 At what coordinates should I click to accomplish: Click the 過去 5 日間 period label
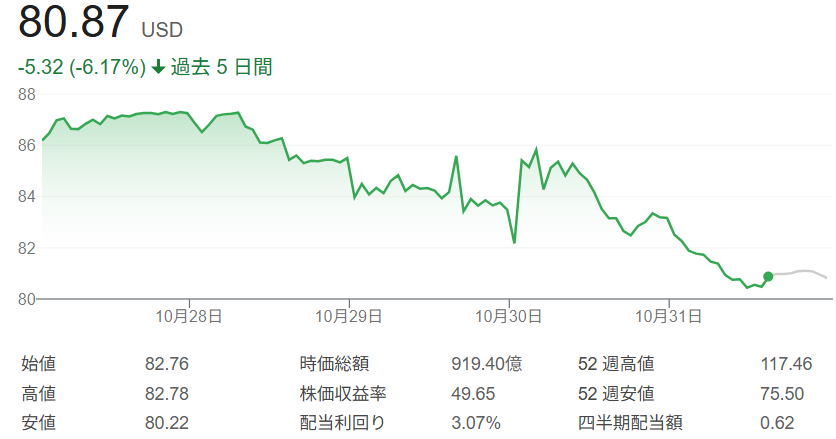point(221,68)
